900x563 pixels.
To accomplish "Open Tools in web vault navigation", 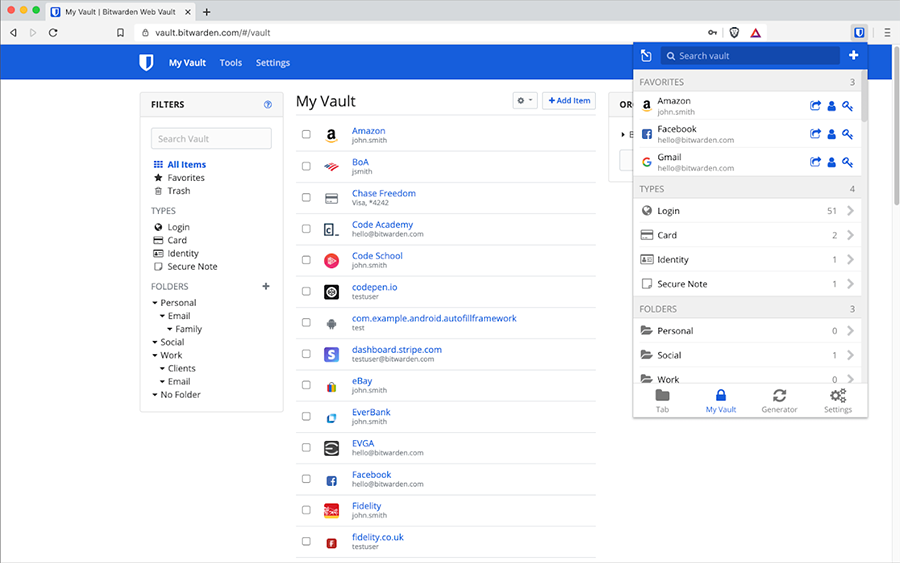I will point(231,63).
